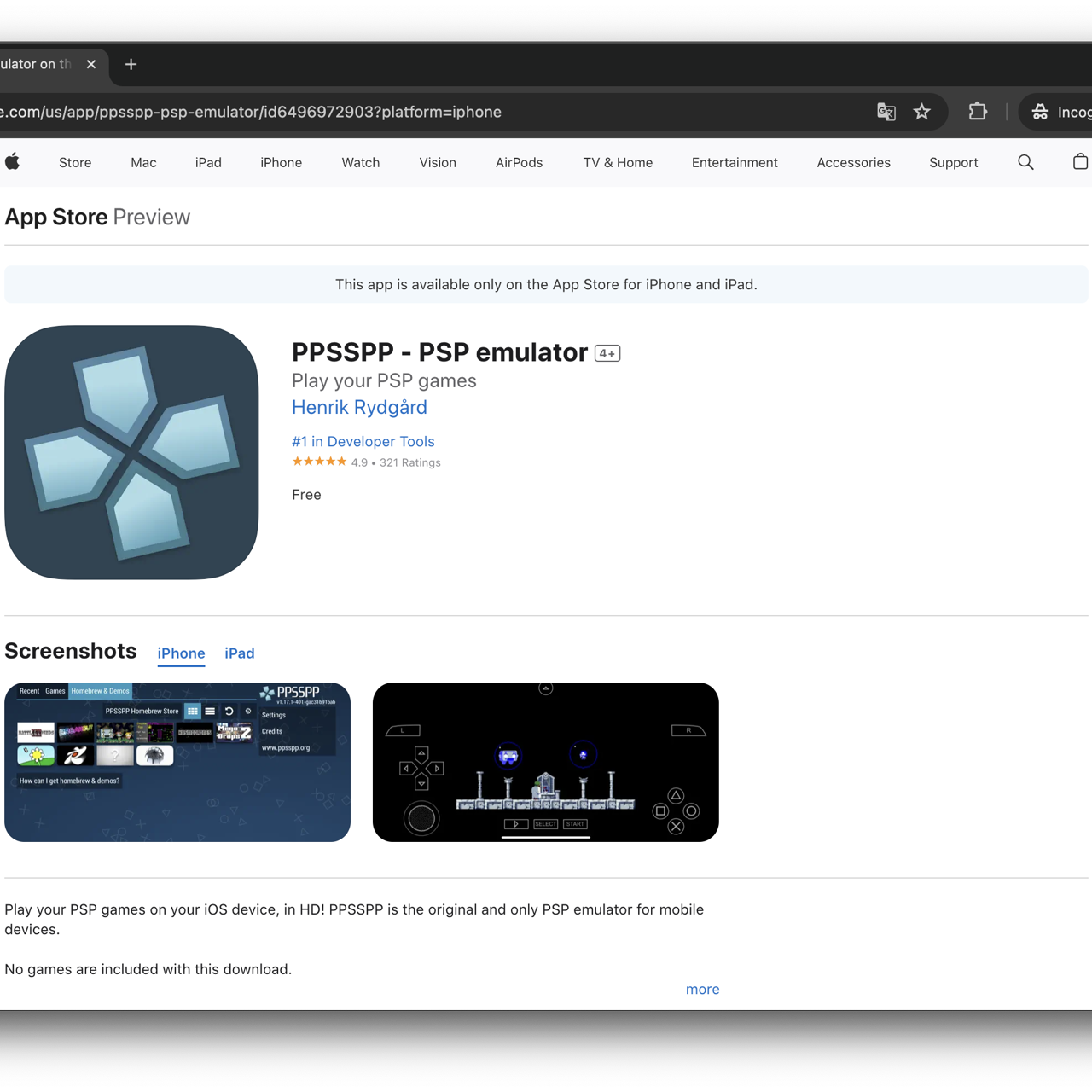Click 'No games are included' text line
Screen dimensions: 1092x1092
click(148, 969)
